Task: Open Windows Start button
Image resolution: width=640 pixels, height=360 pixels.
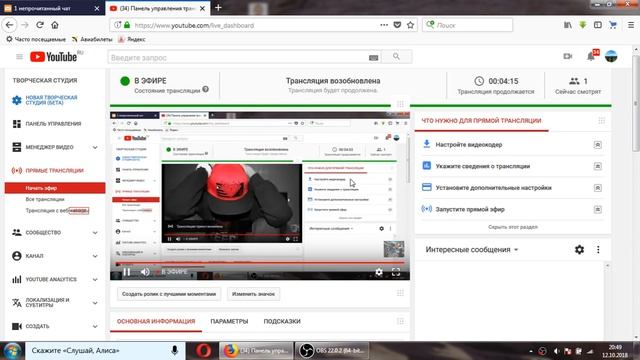Action: [12, 351]
